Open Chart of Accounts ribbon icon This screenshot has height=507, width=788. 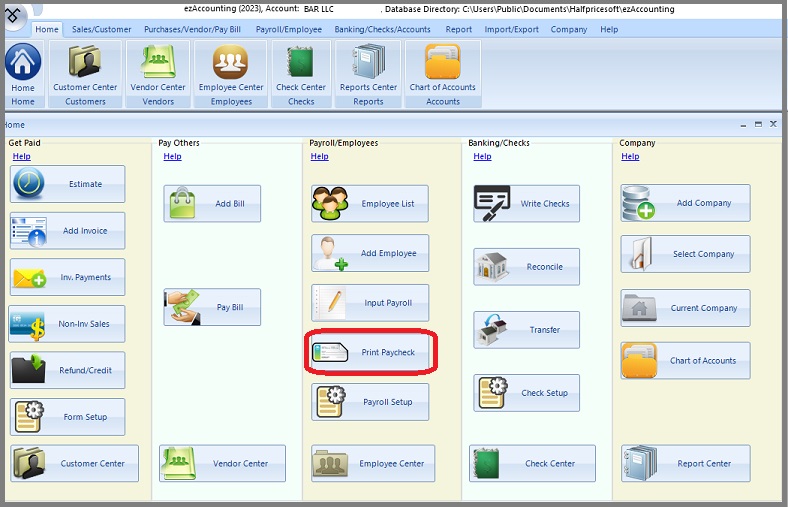click(443, 68)
